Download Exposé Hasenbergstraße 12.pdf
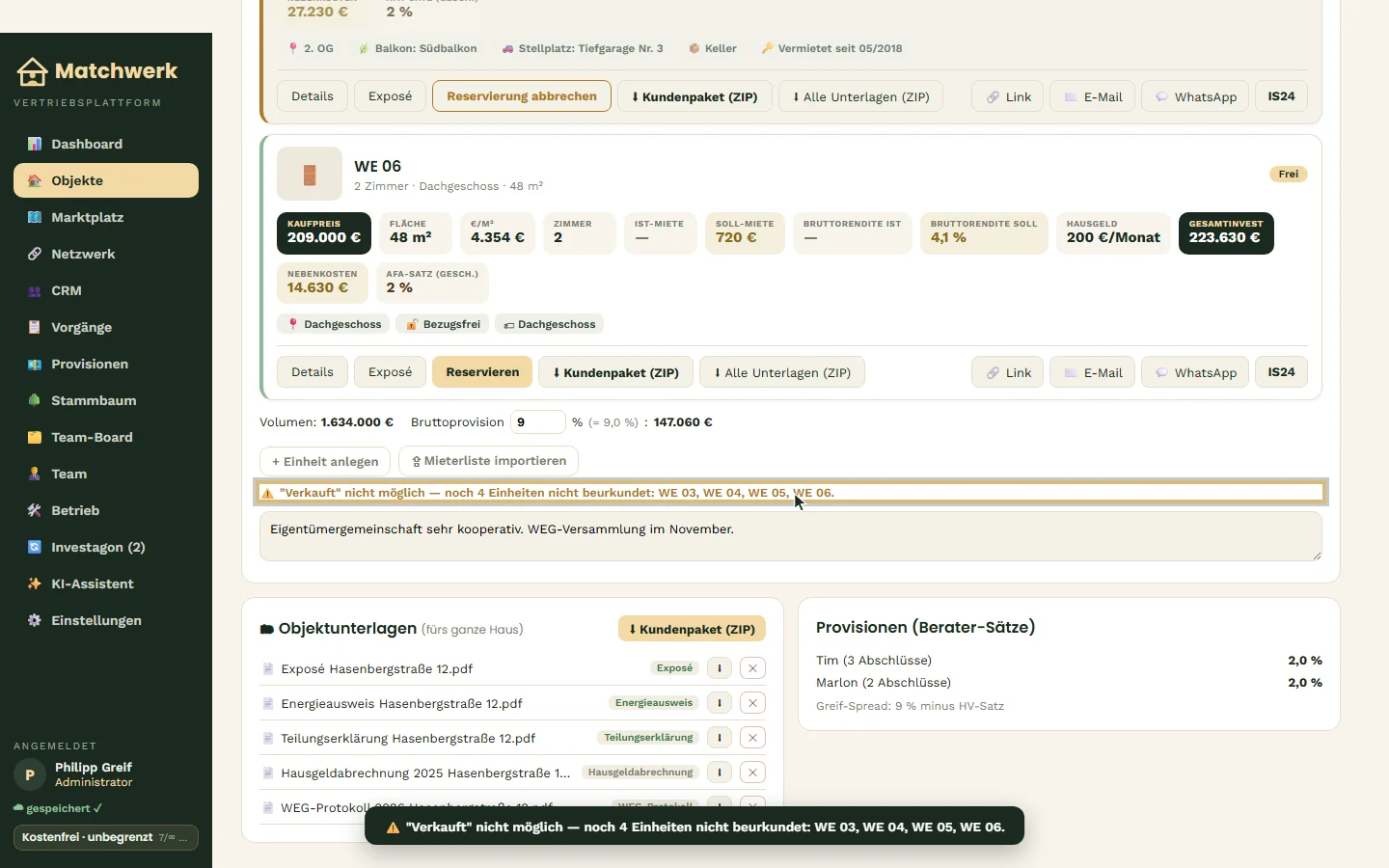The height and width of the screenshot is (868, 1389). [720, 668]
